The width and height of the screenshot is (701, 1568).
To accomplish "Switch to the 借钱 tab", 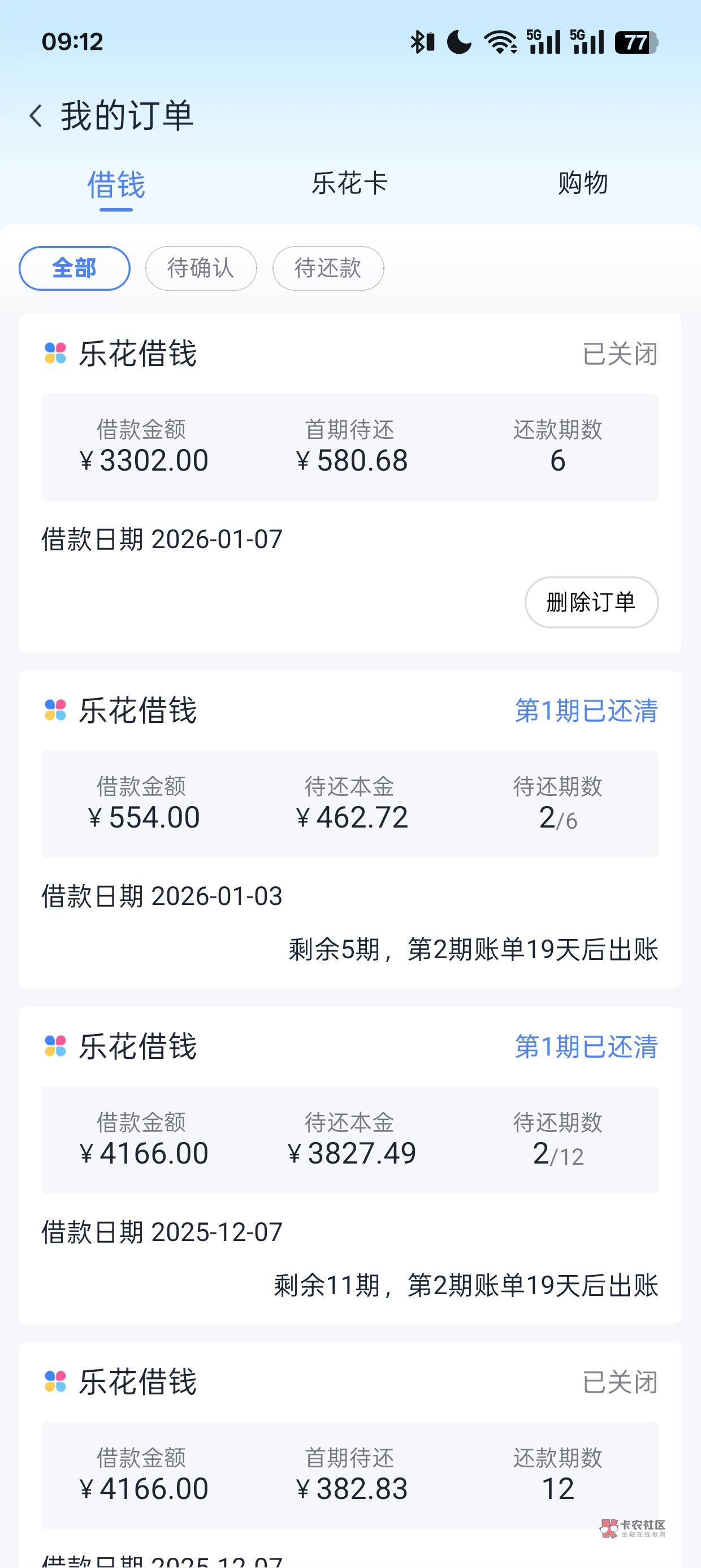I will [116, 184].
